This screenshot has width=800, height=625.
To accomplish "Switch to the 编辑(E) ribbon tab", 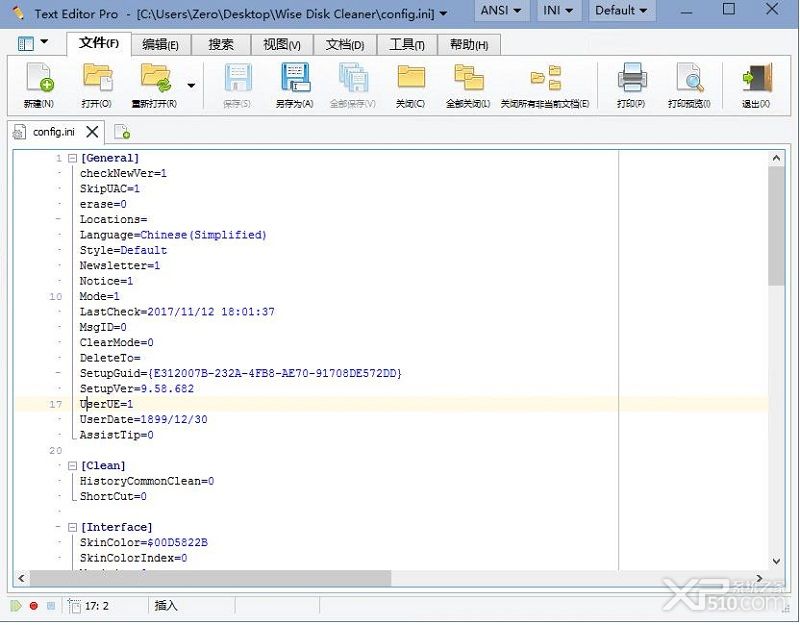I will 161,45.
